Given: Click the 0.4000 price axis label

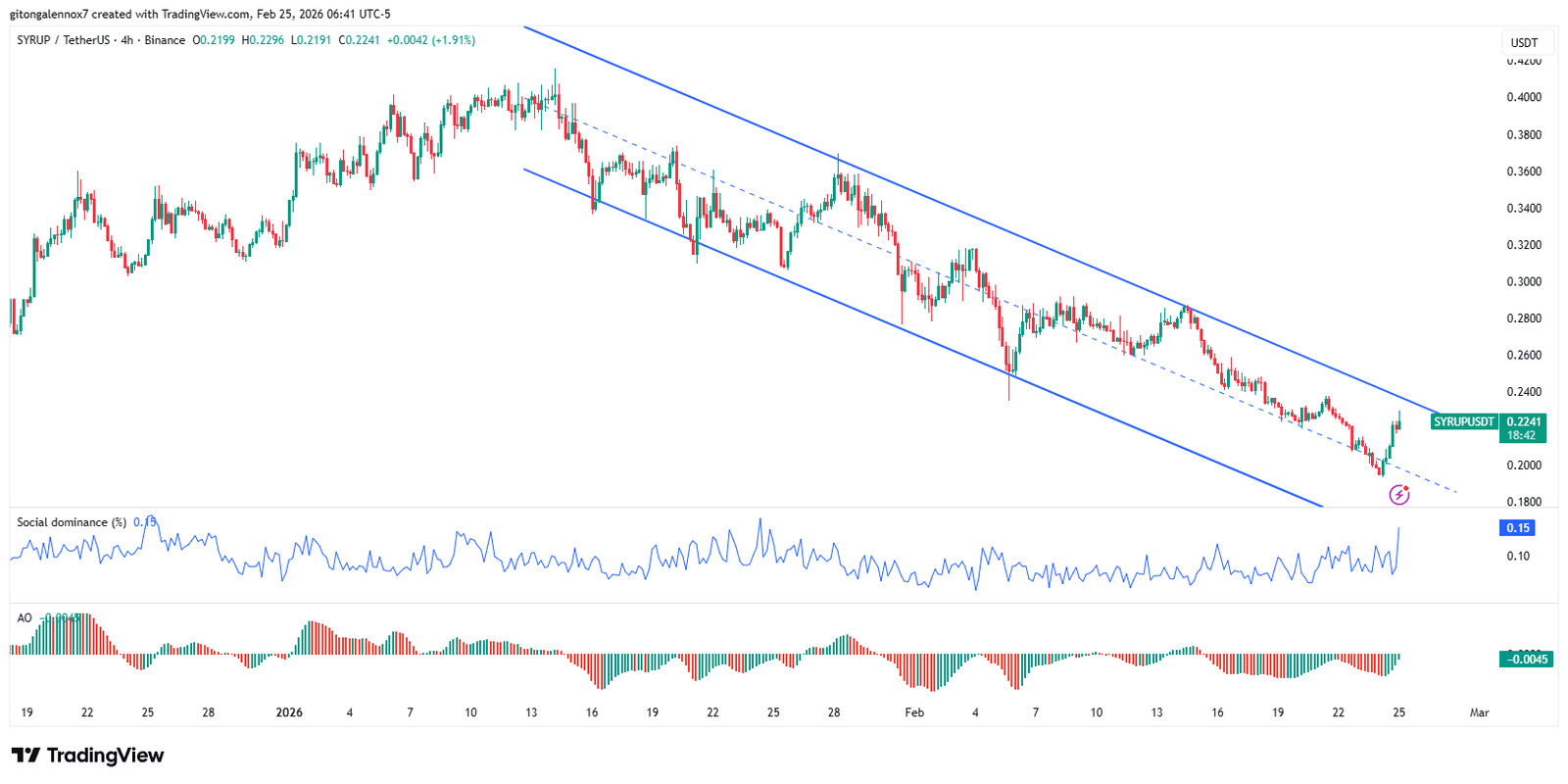Looking at the screenshot, I should 1523,97.
